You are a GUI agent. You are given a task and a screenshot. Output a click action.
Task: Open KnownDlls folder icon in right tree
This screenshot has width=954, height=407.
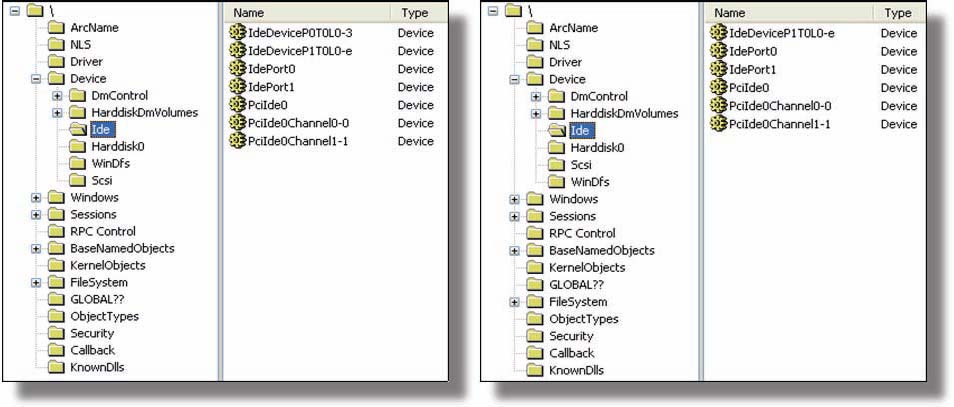coord(535,370)
